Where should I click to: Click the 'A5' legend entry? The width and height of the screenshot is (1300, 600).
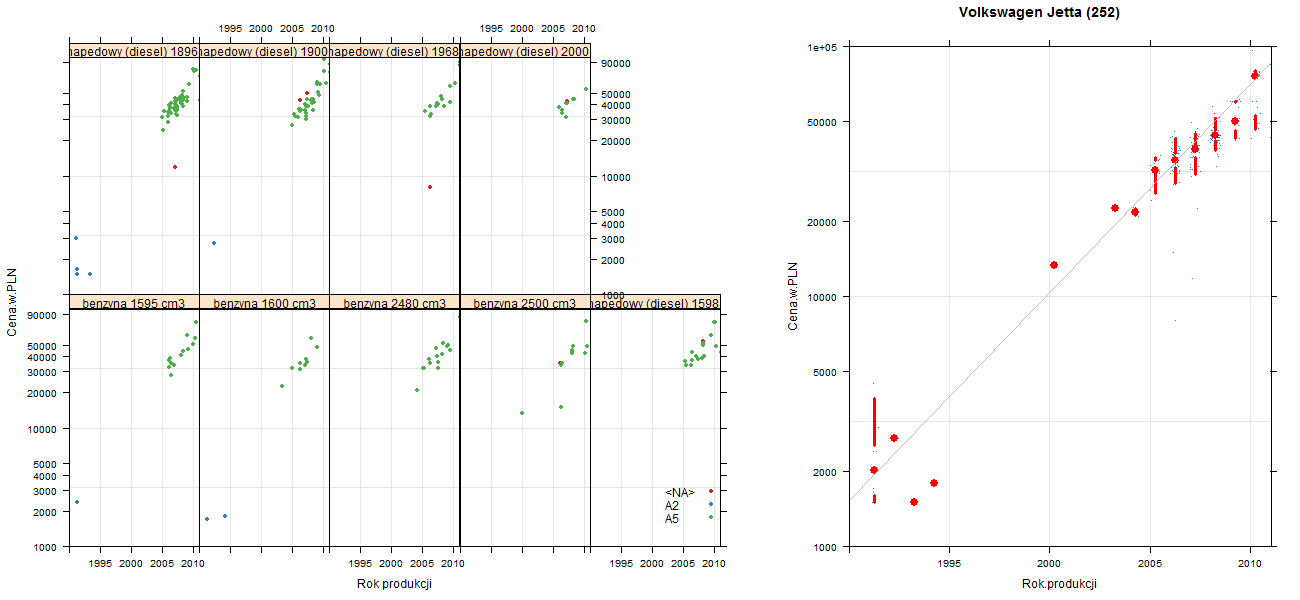(x=672, y=518)
